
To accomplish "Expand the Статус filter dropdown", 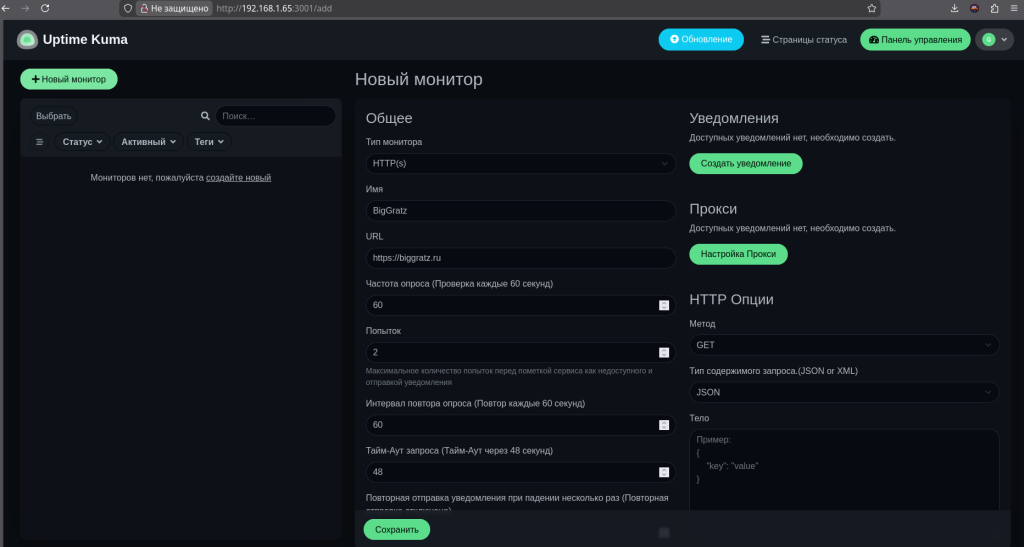I will pyautogui.click(x=82, y=142).
